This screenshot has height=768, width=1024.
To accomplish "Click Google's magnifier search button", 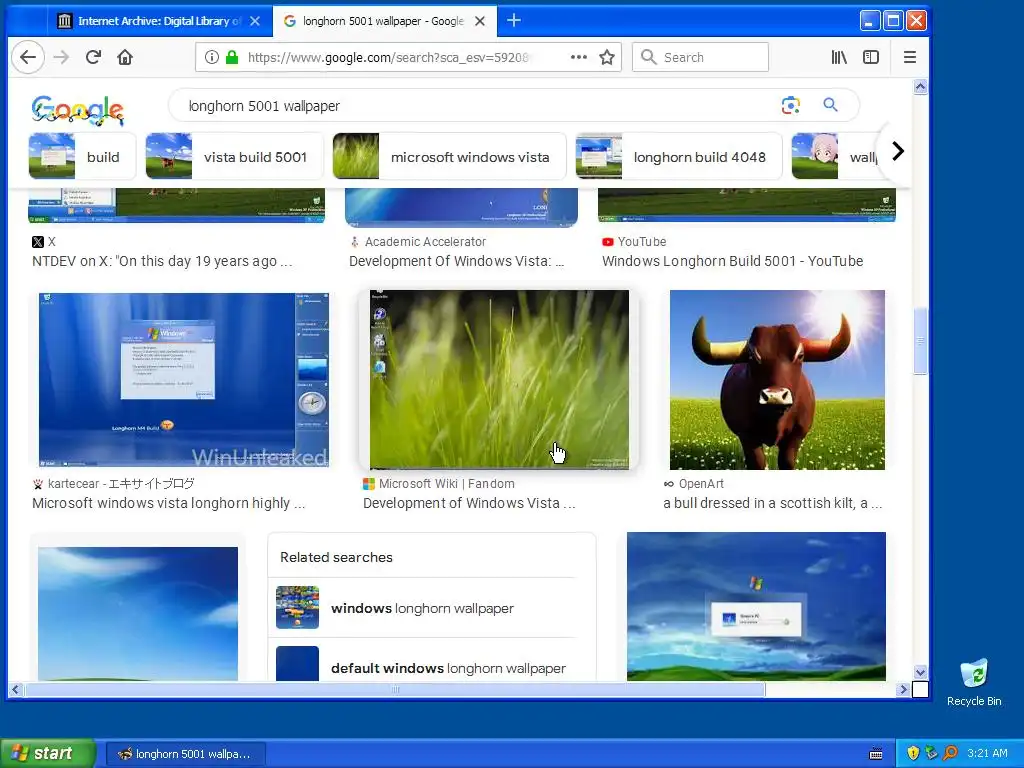I will pyautogui.click(x=830, y=104).
